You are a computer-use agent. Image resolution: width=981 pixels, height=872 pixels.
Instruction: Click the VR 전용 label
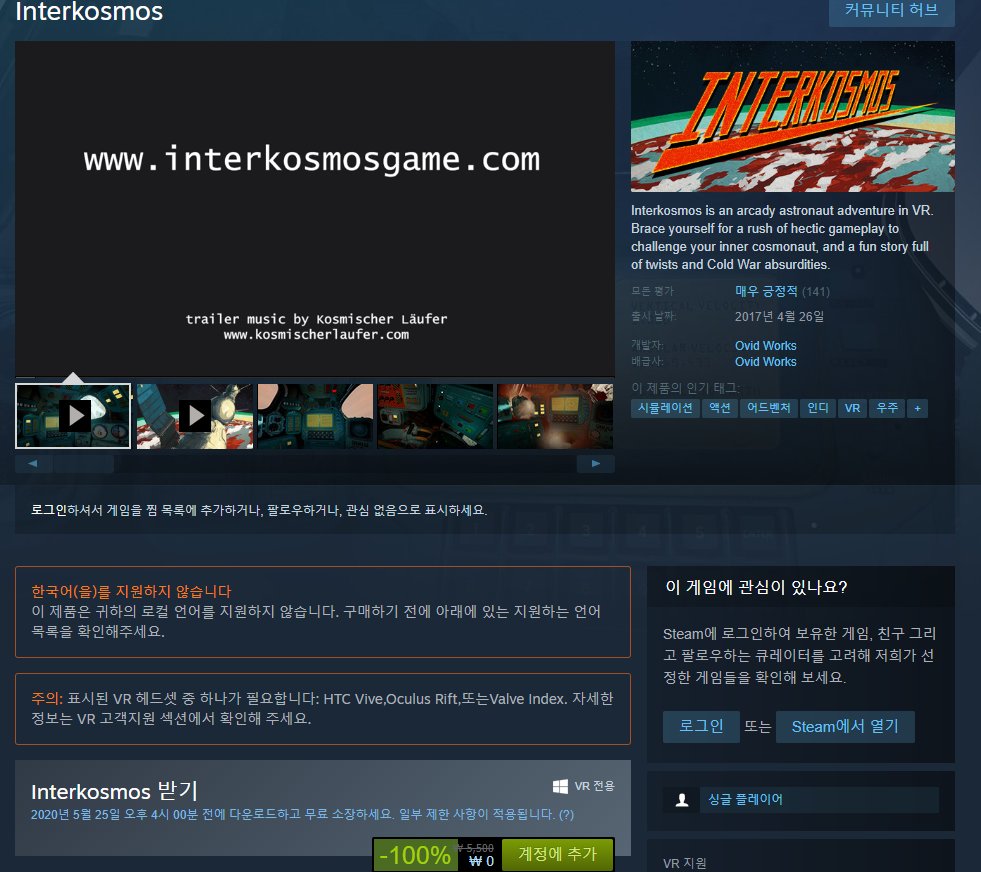click(x=594, y=786)
